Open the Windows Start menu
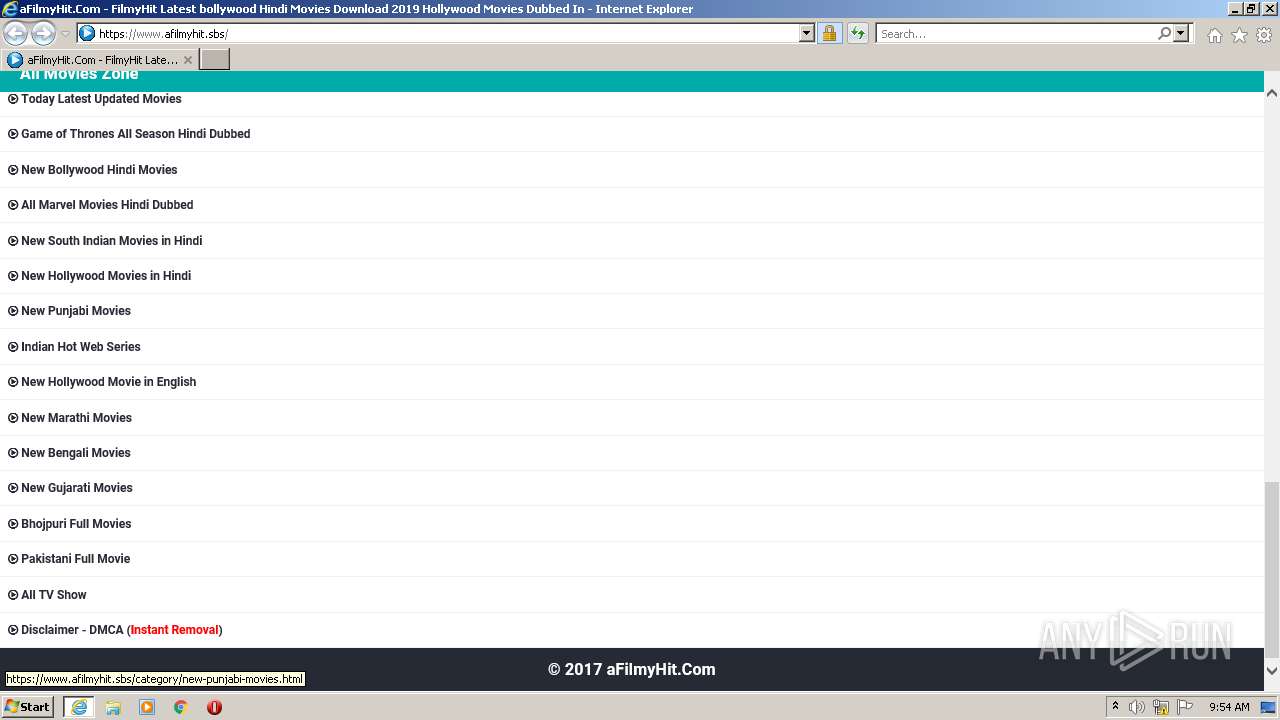The width and height of the screenshot is (1280, 720). 28,707
